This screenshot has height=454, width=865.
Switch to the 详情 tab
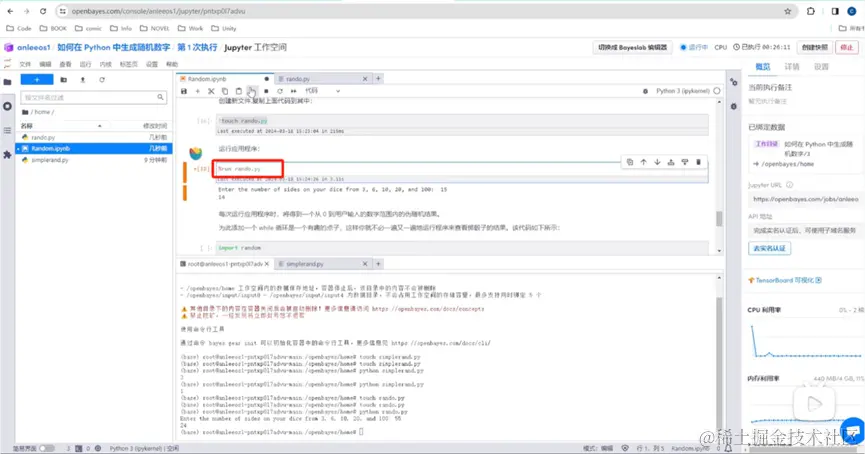point(792,67)
